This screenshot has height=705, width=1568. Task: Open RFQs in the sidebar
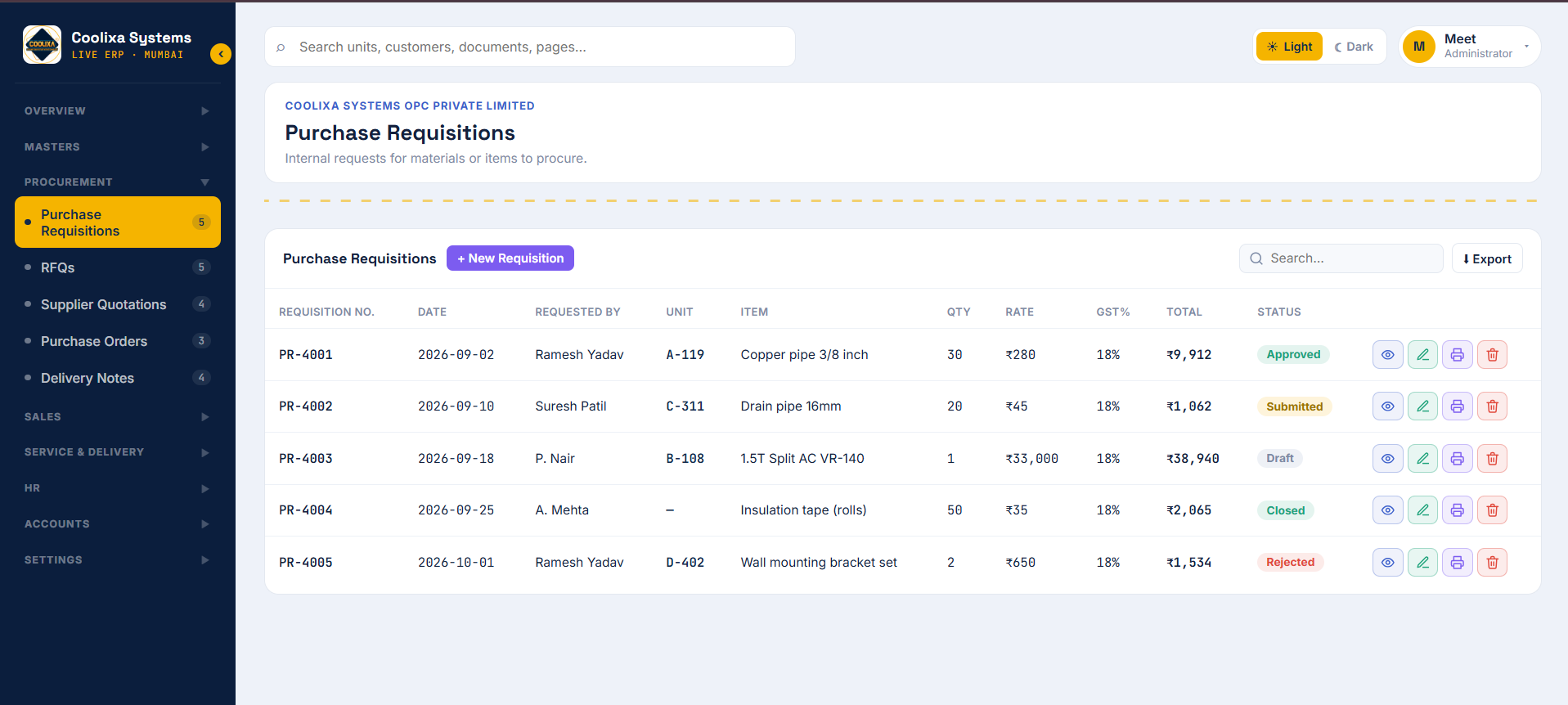[x=118, y=267]
